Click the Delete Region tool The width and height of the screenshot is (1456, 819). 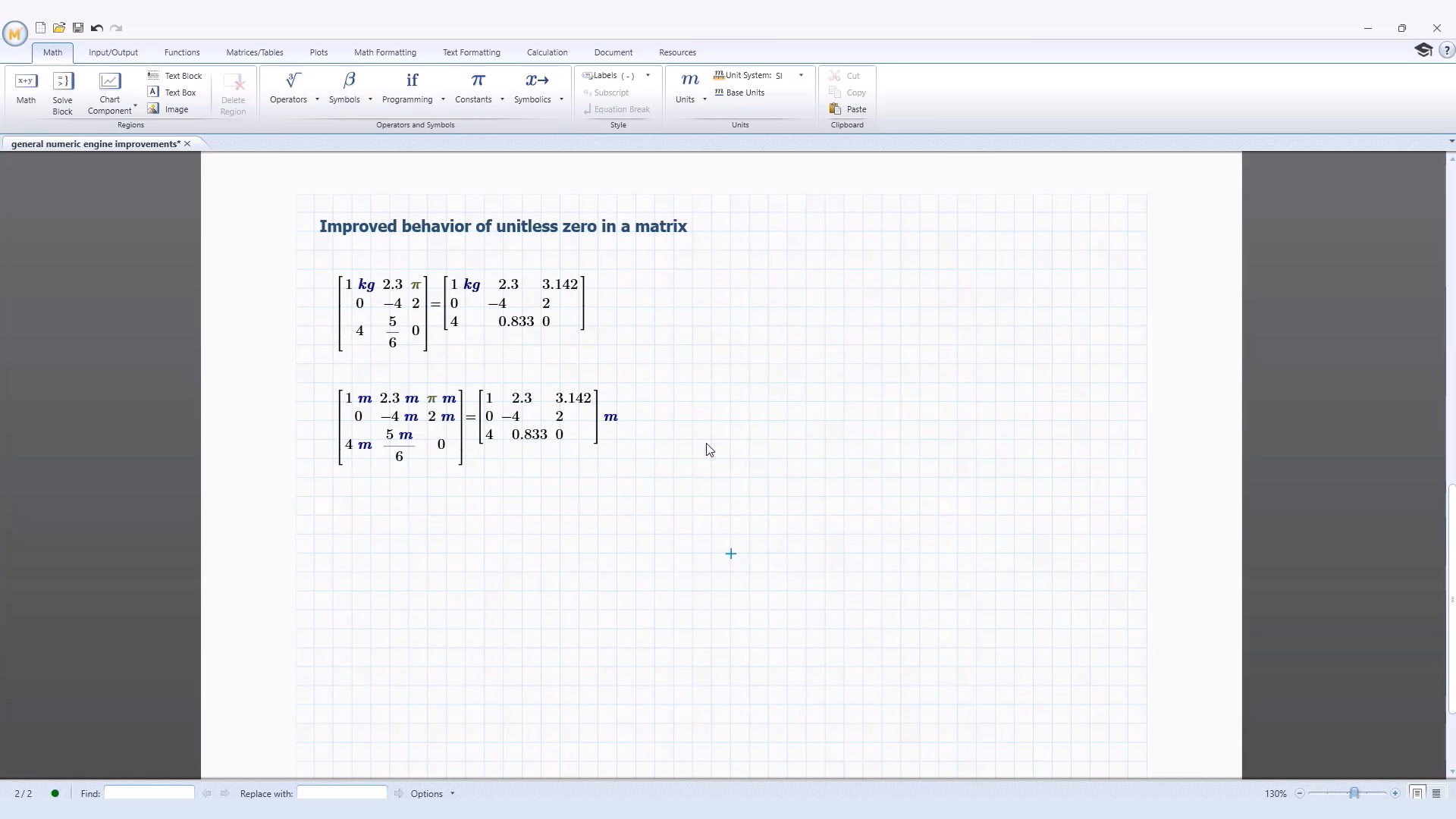coord(233,91)
